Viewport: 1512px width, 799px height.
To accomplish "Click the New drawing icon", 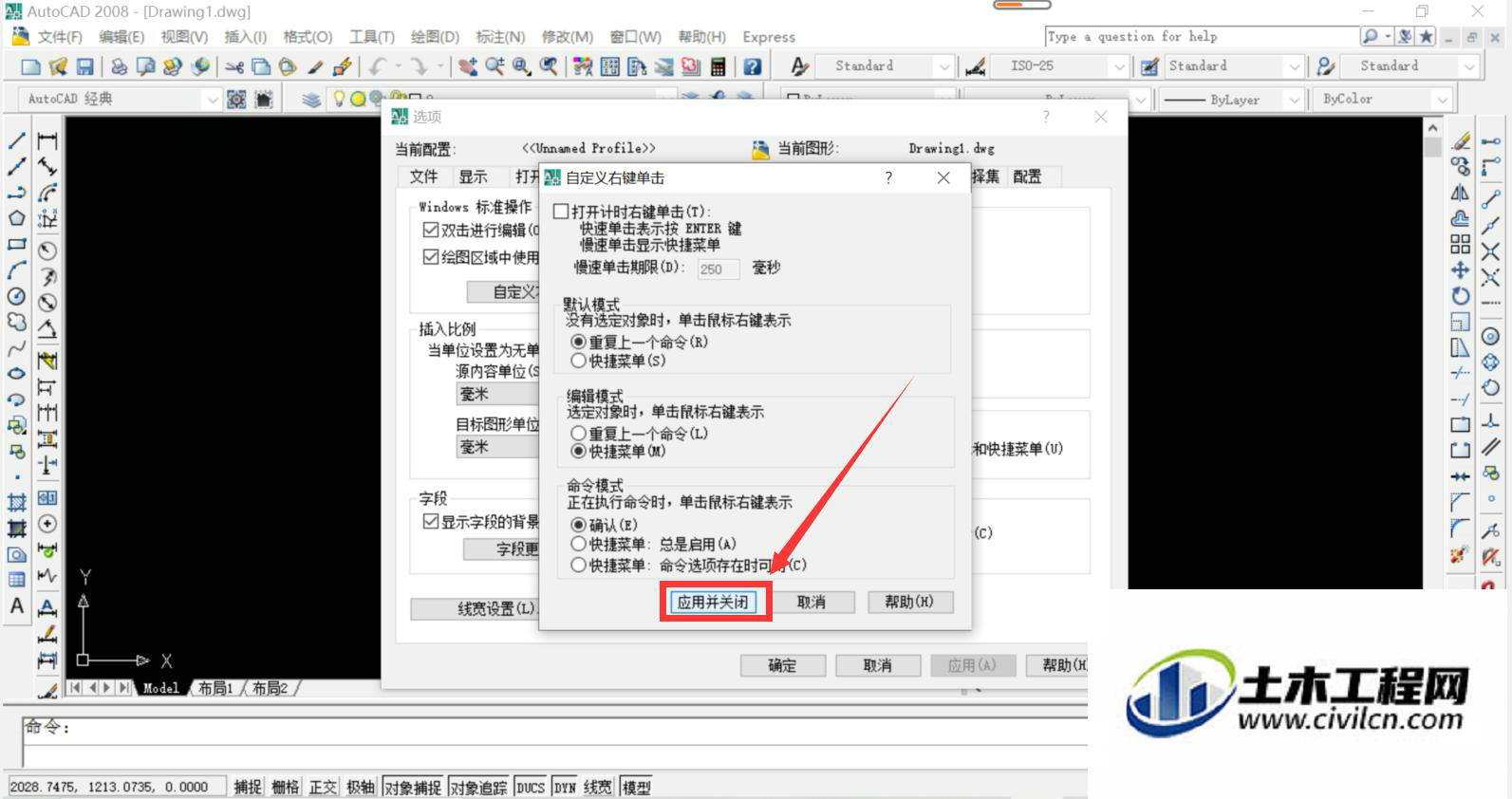I will [31, 66].
